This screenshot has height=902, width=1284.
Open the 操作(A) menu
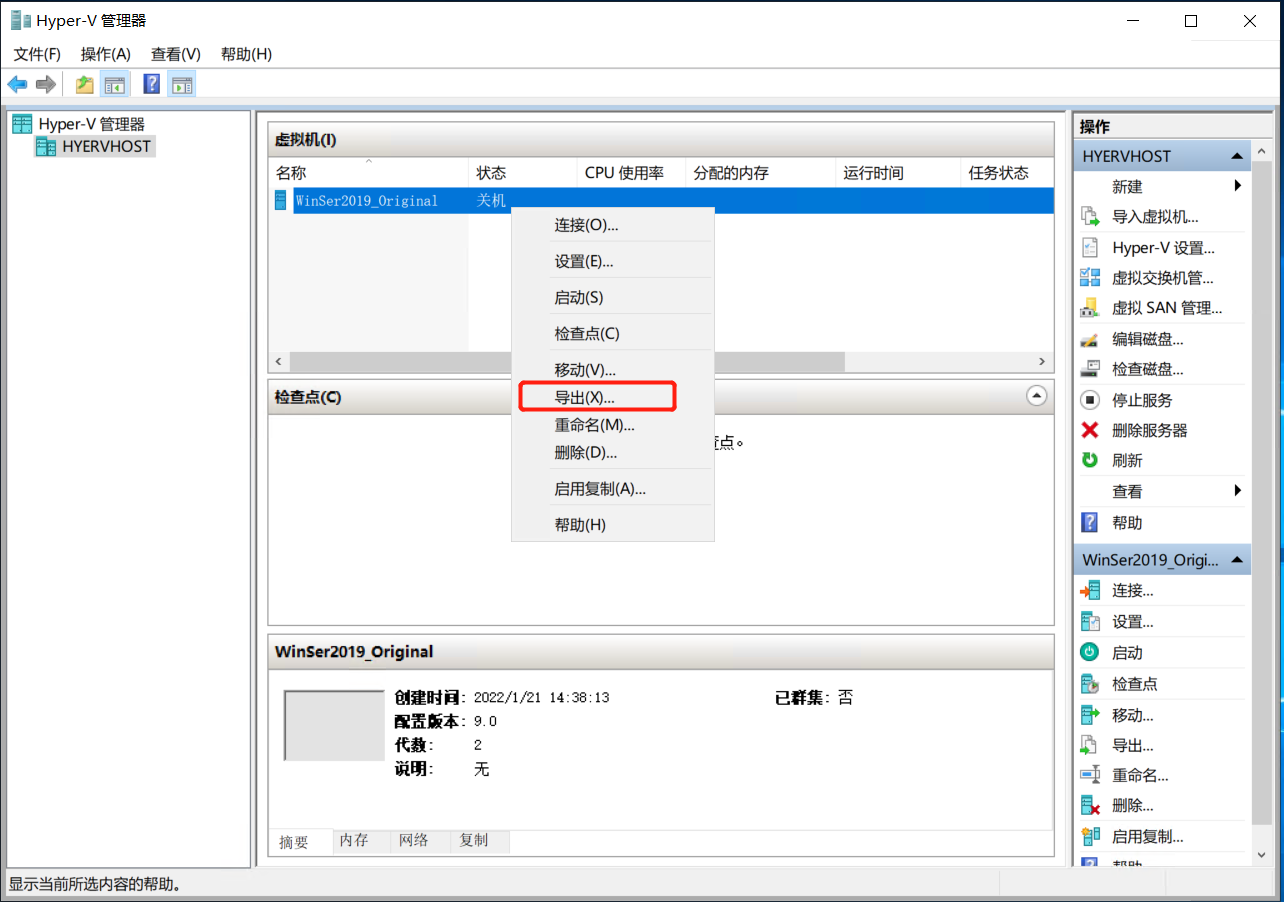point(105,54)
